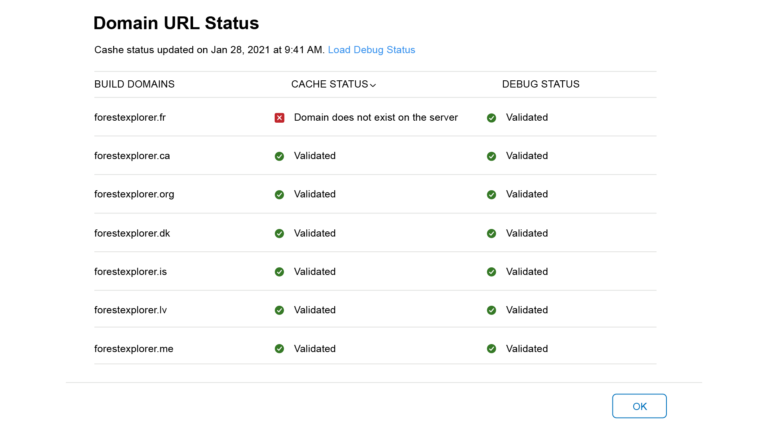Click the 'Domain does not exist on the server' message
This screenshot has height=432, width=768.
point(376,118)
